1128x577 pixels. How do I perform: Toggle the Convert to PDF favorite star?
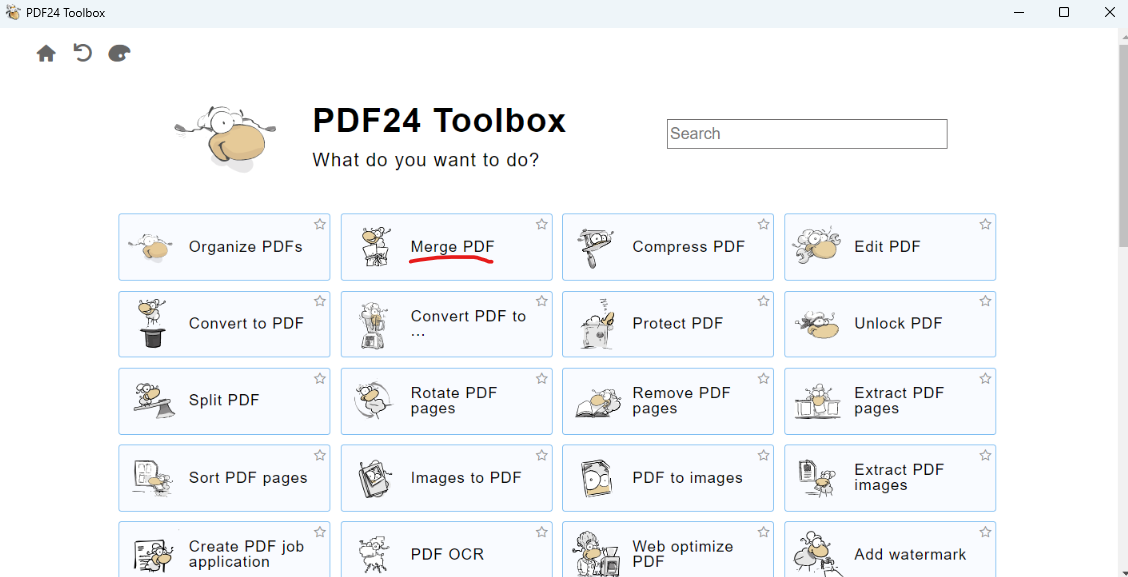tap(320, 301)
